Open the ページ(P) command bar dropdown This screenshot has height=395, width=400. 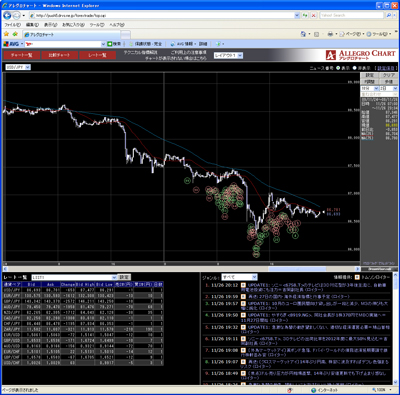pos(352,34)
